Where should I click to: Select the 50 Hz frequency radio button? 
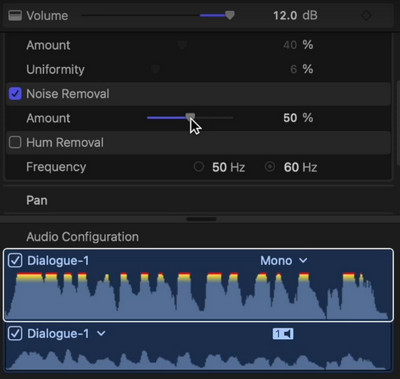199,166
